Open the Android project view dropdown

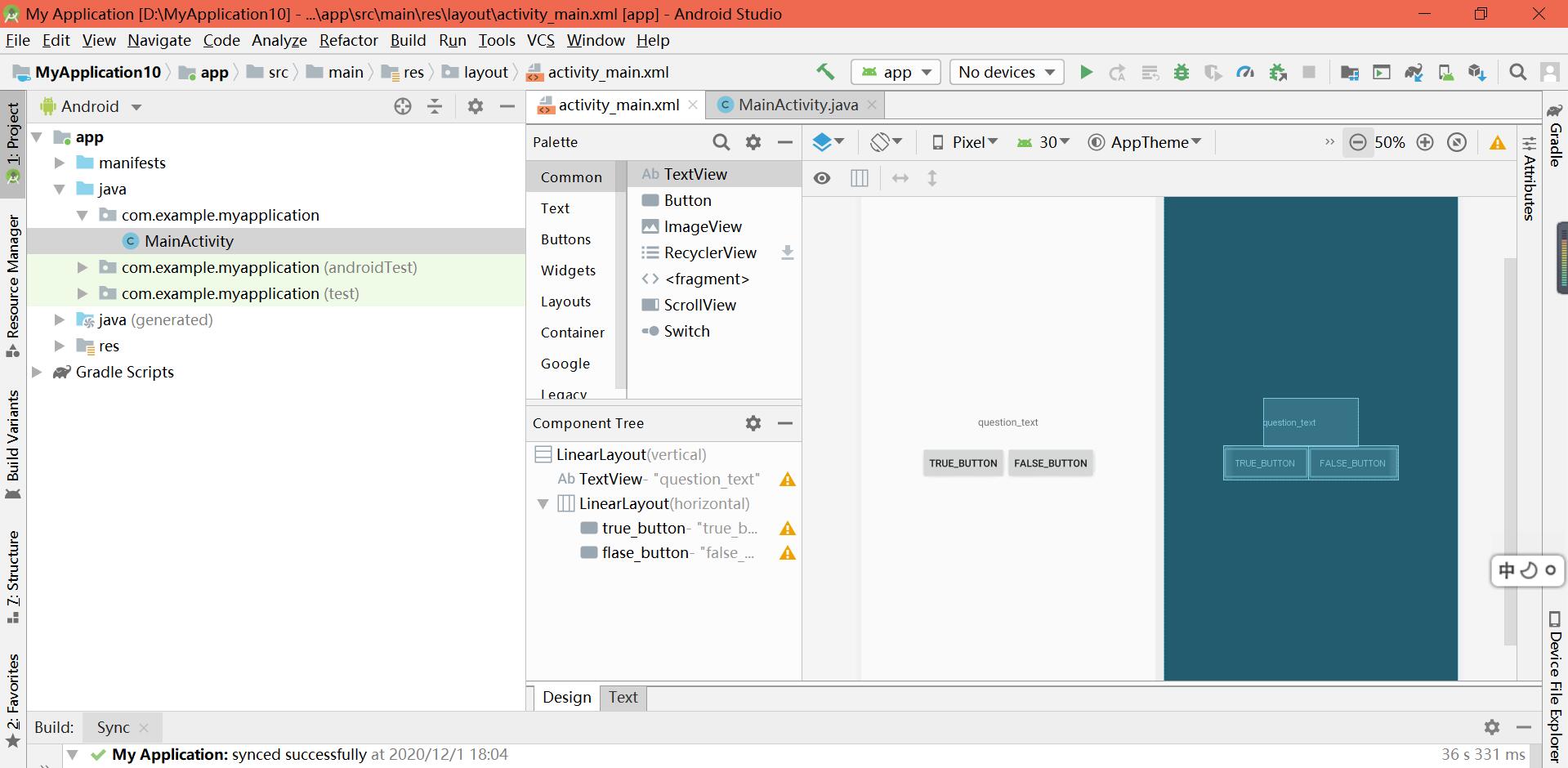91,106
